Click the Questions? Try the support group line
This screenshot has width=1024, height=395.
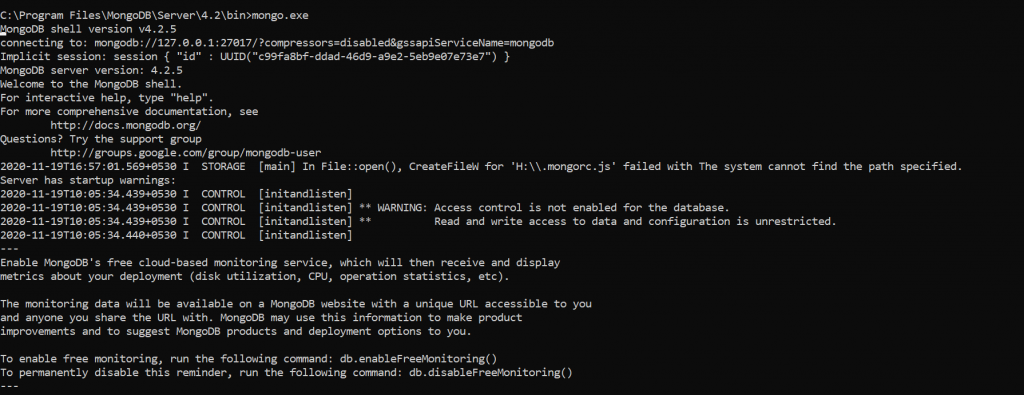pyautogui.click(x=101, y=139)
